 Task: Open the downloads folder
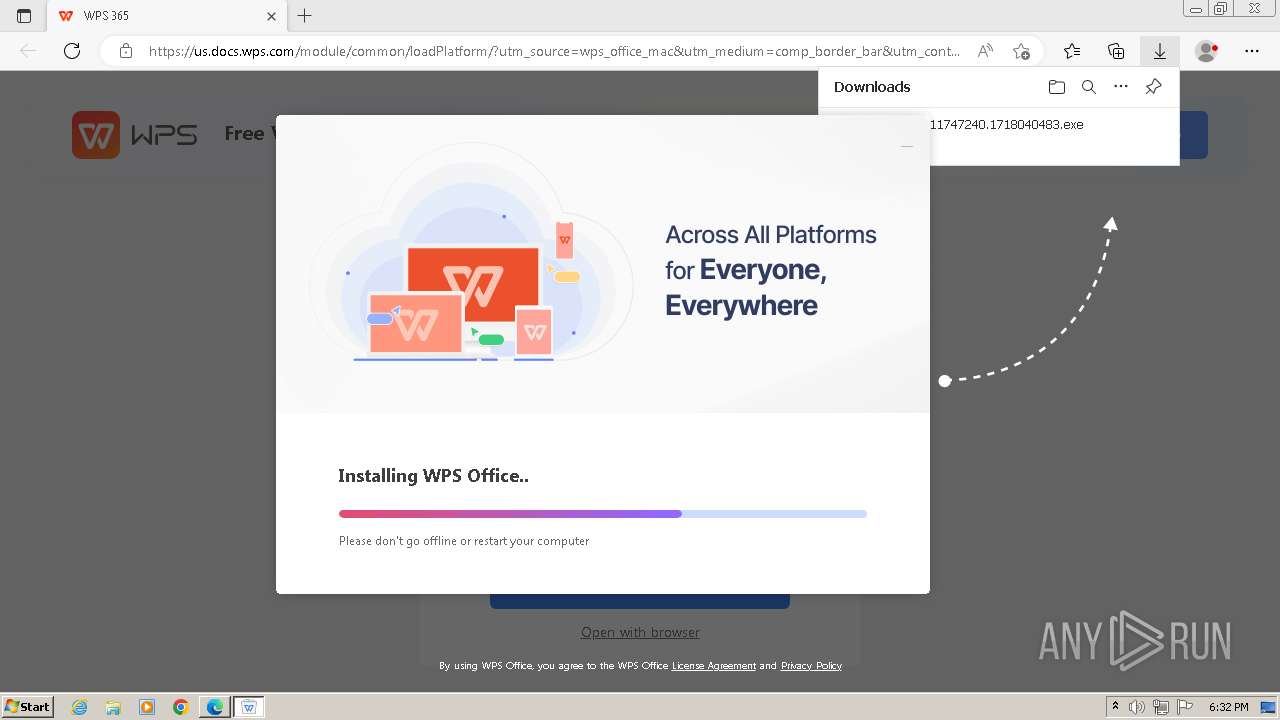tap(1057, 87)
